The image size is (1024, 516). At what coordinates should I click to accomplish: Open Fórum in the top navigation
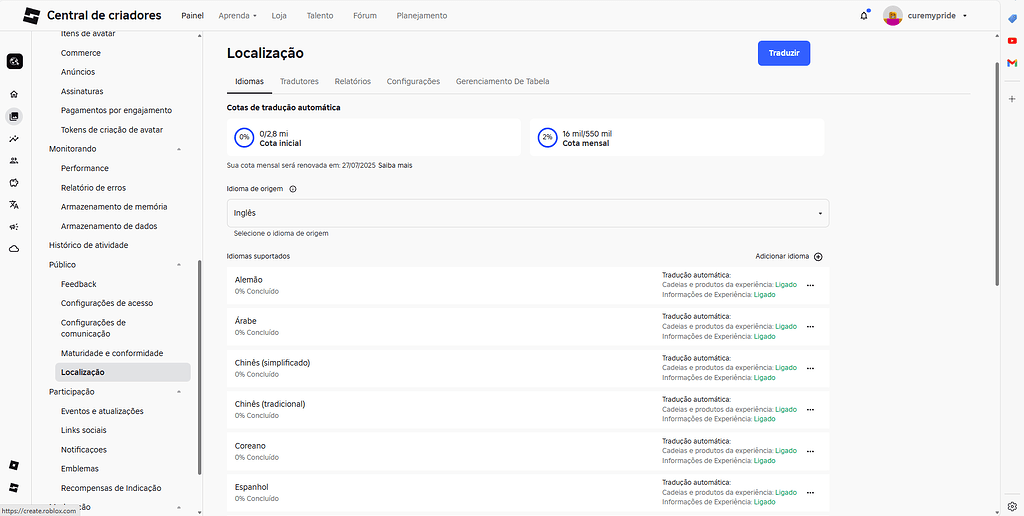pyautogui.click(x=364, y=16)
